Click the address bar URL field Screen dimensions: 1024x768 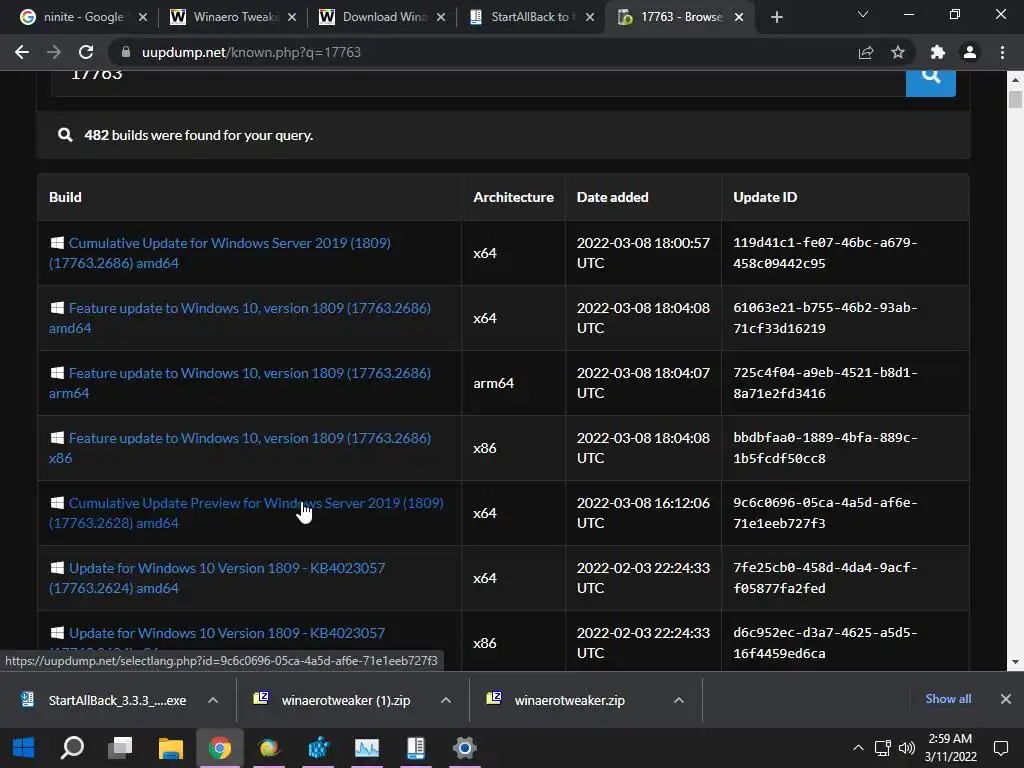coord(483,52)
